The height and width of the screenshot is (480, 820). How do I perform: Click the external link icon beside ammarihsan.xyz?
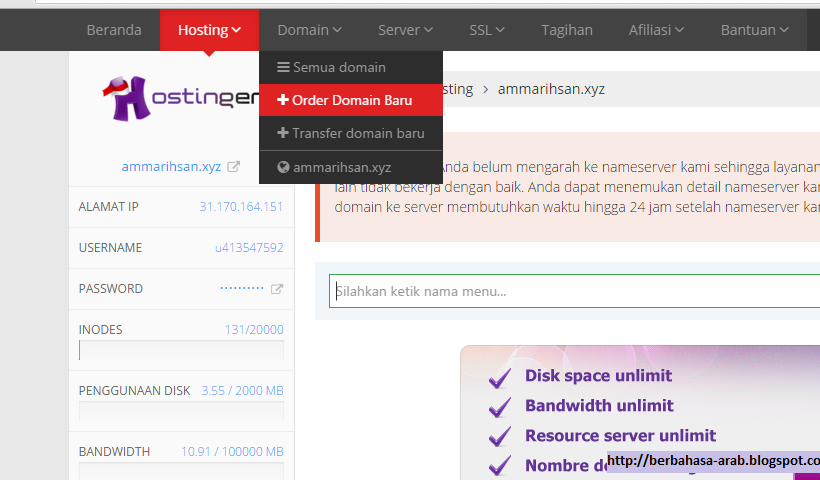(234, 167)
